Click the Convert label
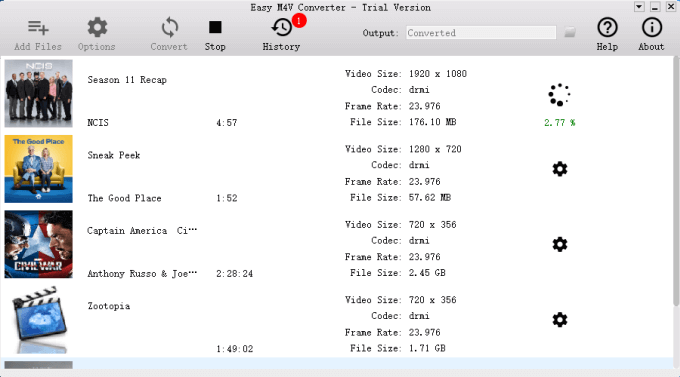 (169, 46)
